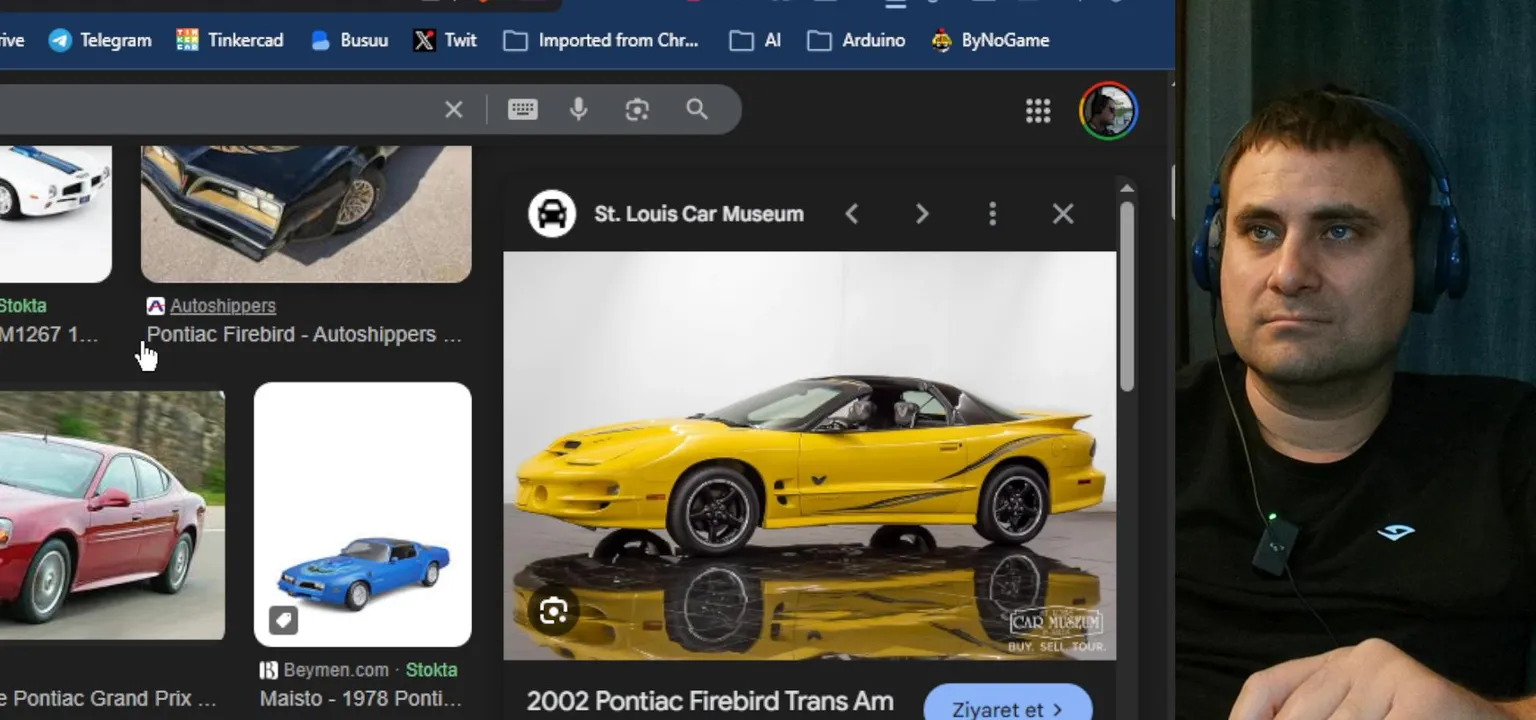Open the St. Louis Car Museum source link
Image resolution: width=1536 pixels, height=720 pixels.
coord(699,214)
